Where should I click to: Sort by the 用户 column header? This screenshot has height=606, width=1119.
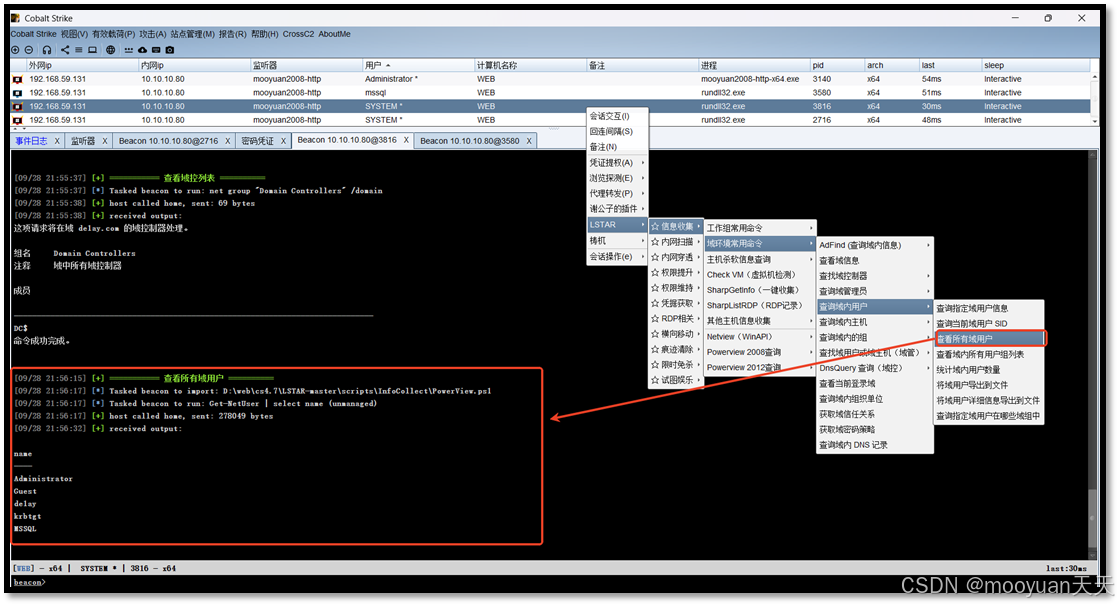[x=417, y=65]
